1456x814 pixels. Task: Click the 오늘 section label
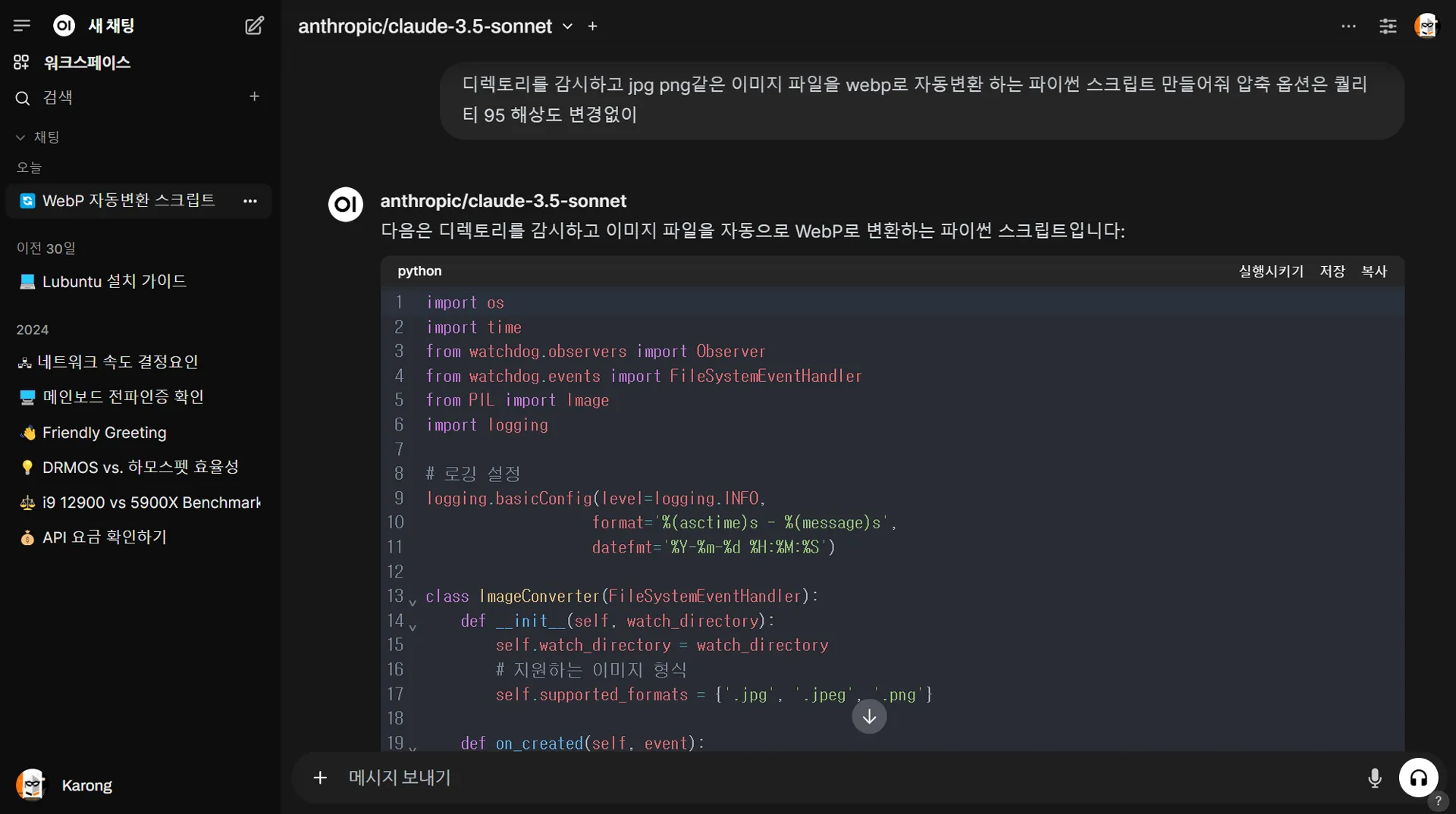point(29,167)
